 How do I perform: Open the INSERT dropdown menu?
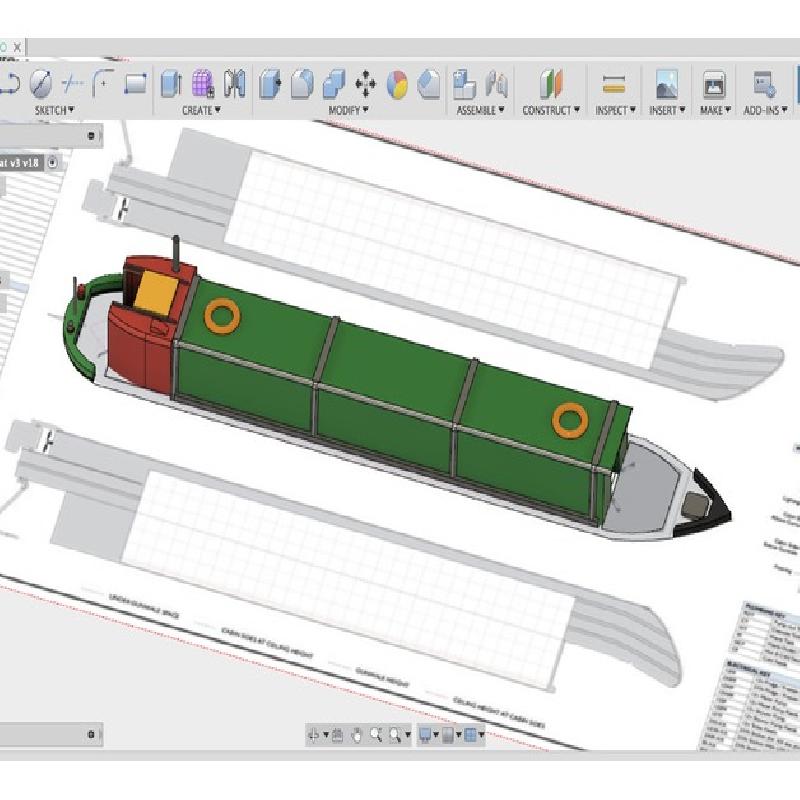click(x=667, y=110)
